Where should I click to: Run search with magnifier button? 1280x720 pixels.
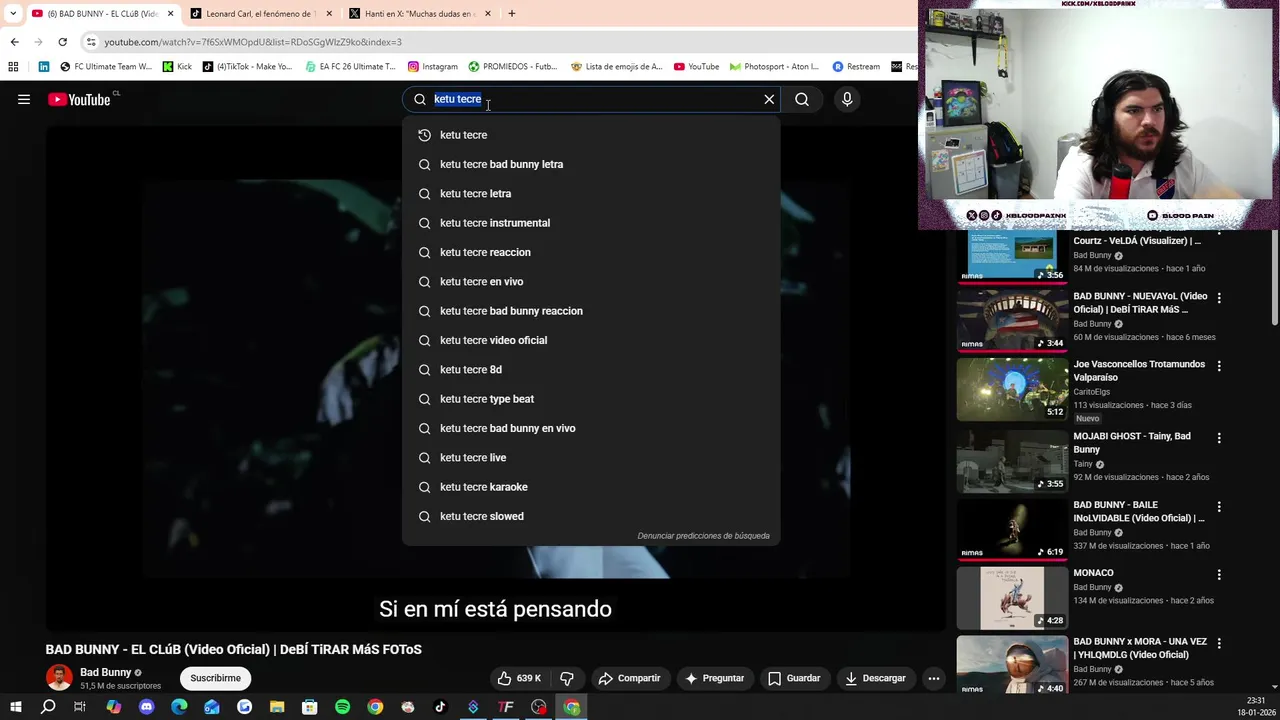coord(802,99)
